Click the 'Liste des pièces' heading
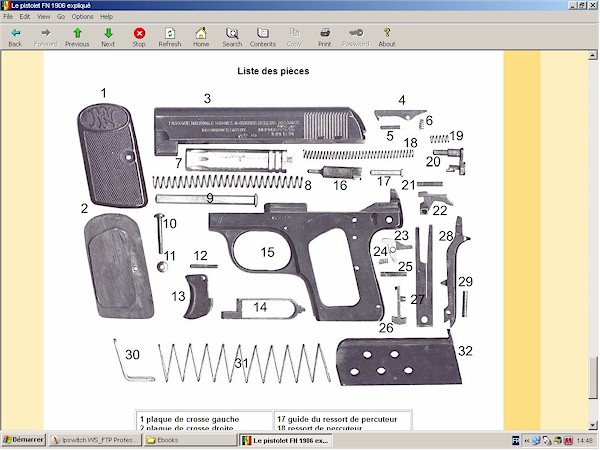This screenshot has width=600, height=450. tap(273, 71)
